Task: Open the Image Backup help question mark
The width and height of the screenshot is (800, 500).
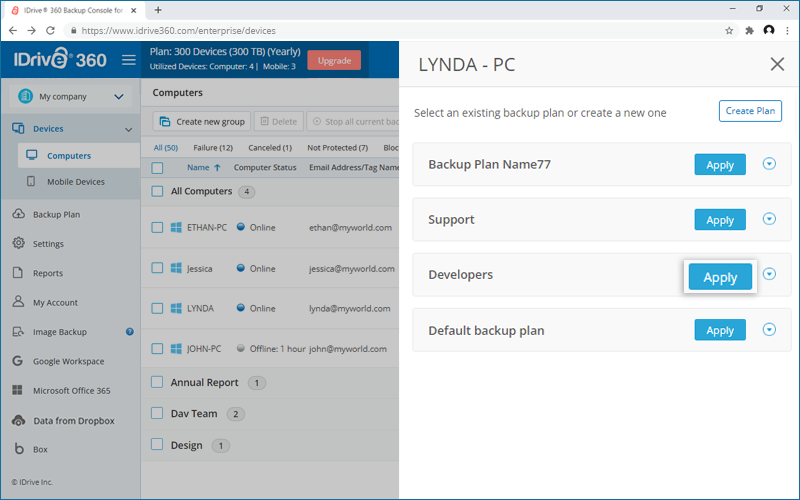Action: point(130,332)
